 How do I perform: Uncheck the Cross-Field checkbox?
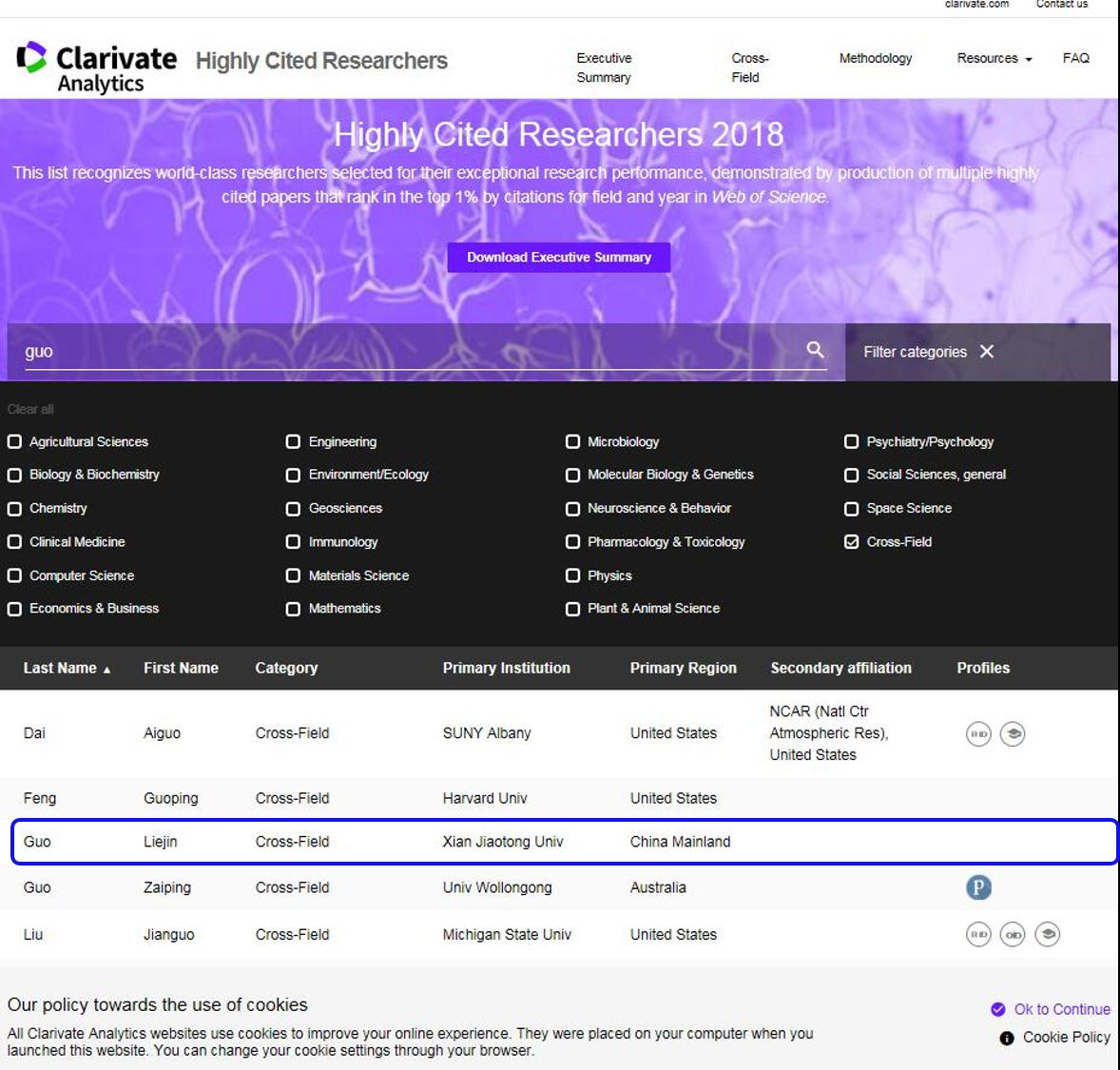point(852,542)
